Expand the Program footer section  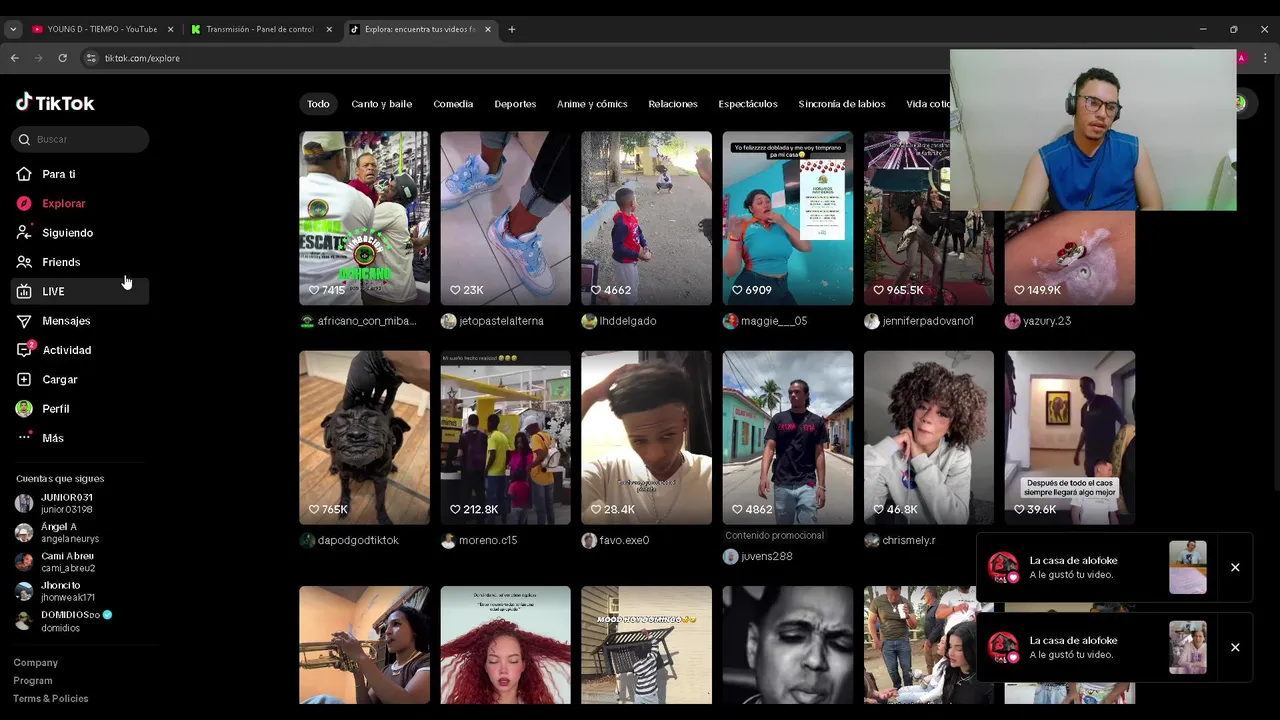(33, 681)
